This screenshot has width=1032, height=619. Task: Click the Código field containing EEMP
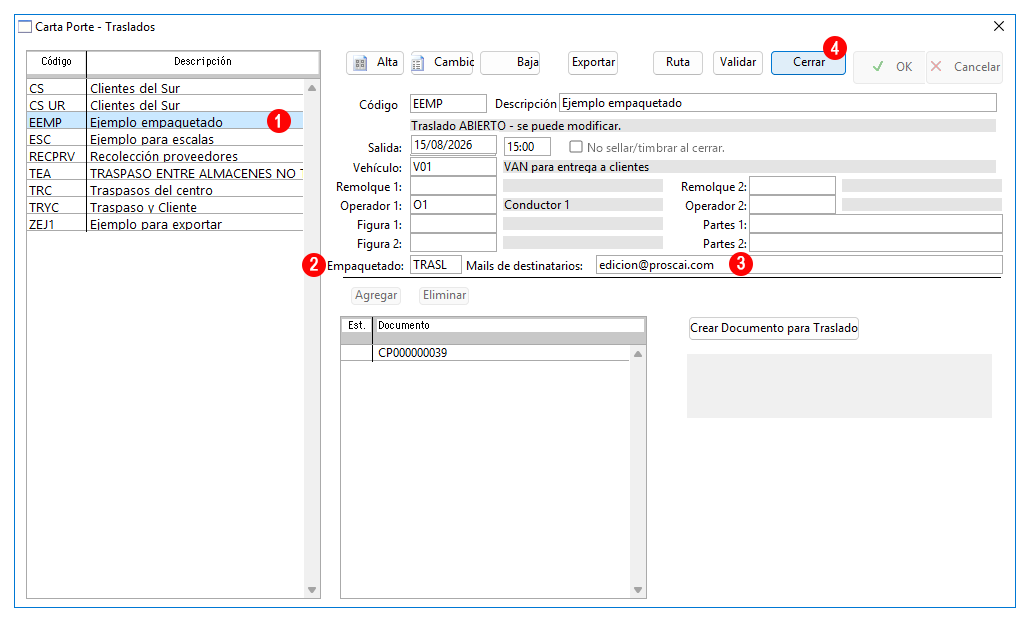pos(448,103)
